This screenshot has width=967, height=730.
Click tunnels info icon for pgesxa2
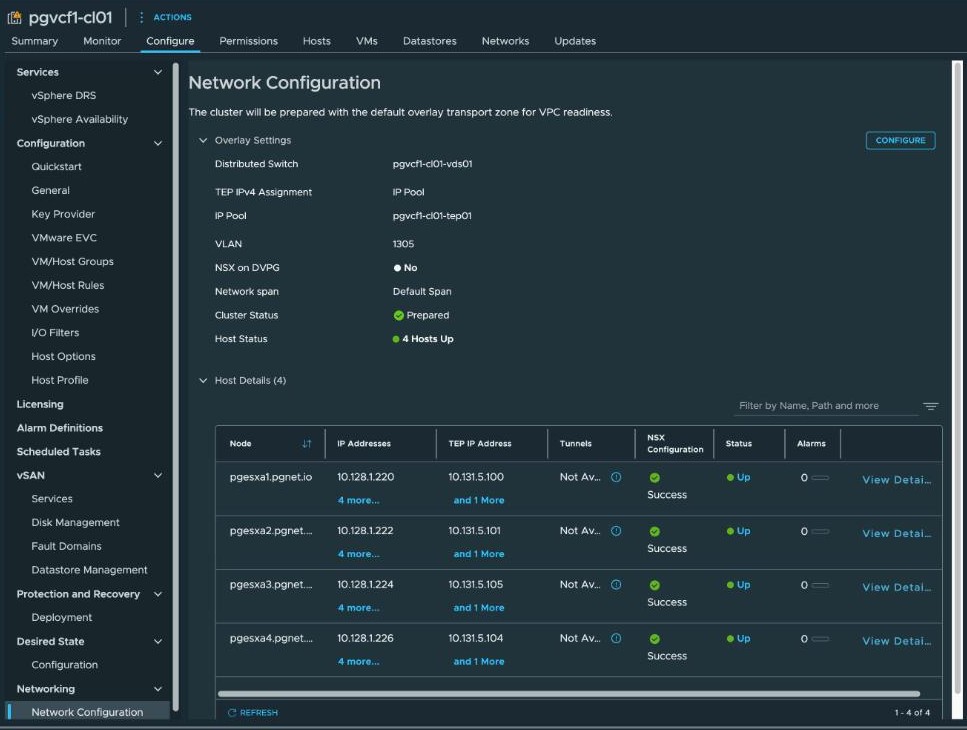[x=615, y=530]
